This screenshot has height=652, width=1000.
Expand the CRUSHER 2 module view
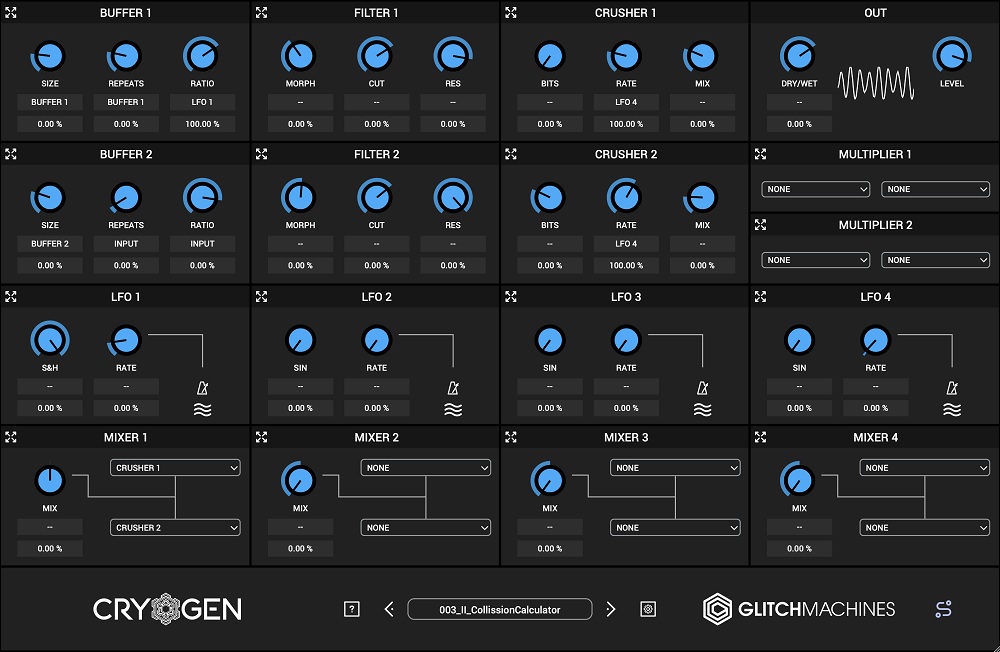(x=511, y=154)
